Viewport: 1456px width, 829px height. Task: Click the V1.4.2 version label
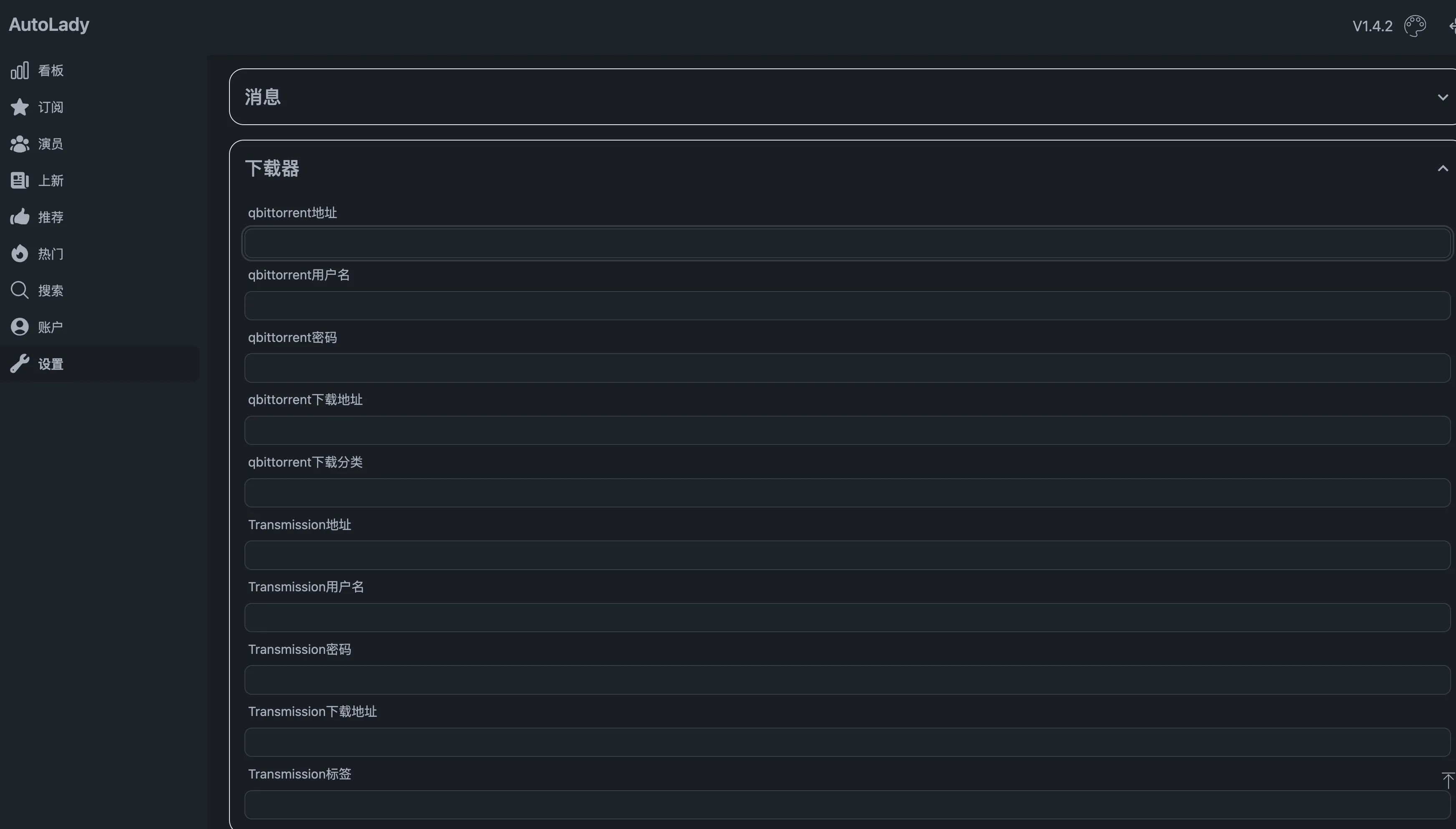(x=1372, y=26)
